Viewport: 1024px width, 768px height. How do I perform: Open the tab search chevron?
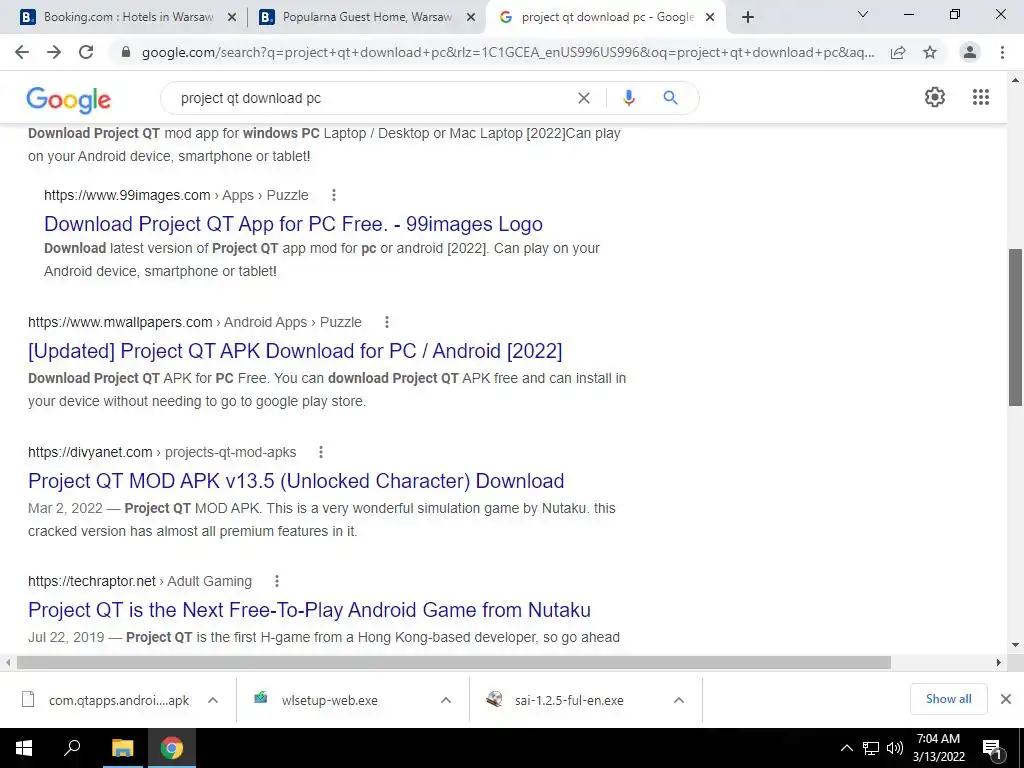coord(863,14)
